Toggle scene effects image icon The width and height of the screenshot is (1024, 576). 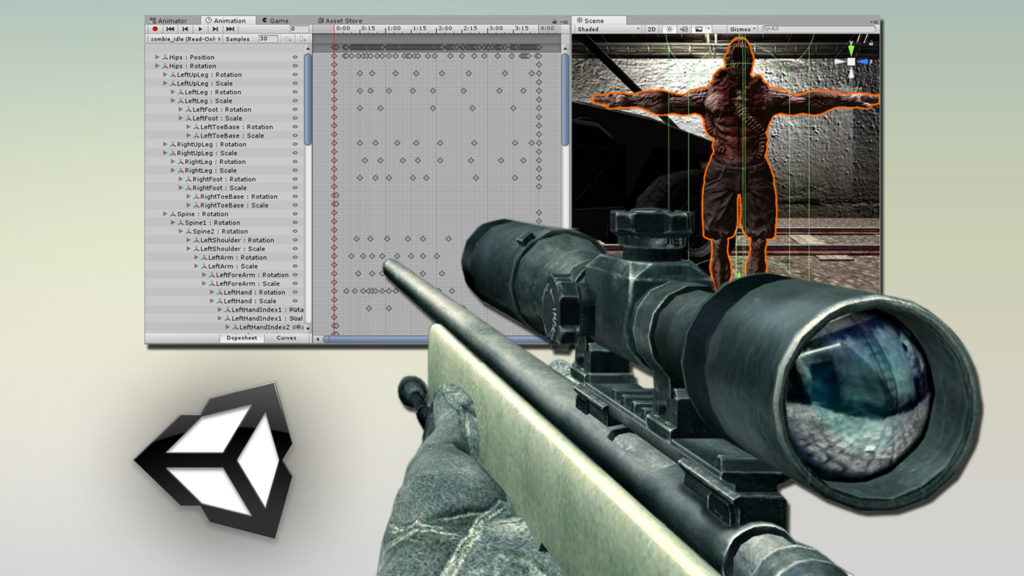coord(699,29)
